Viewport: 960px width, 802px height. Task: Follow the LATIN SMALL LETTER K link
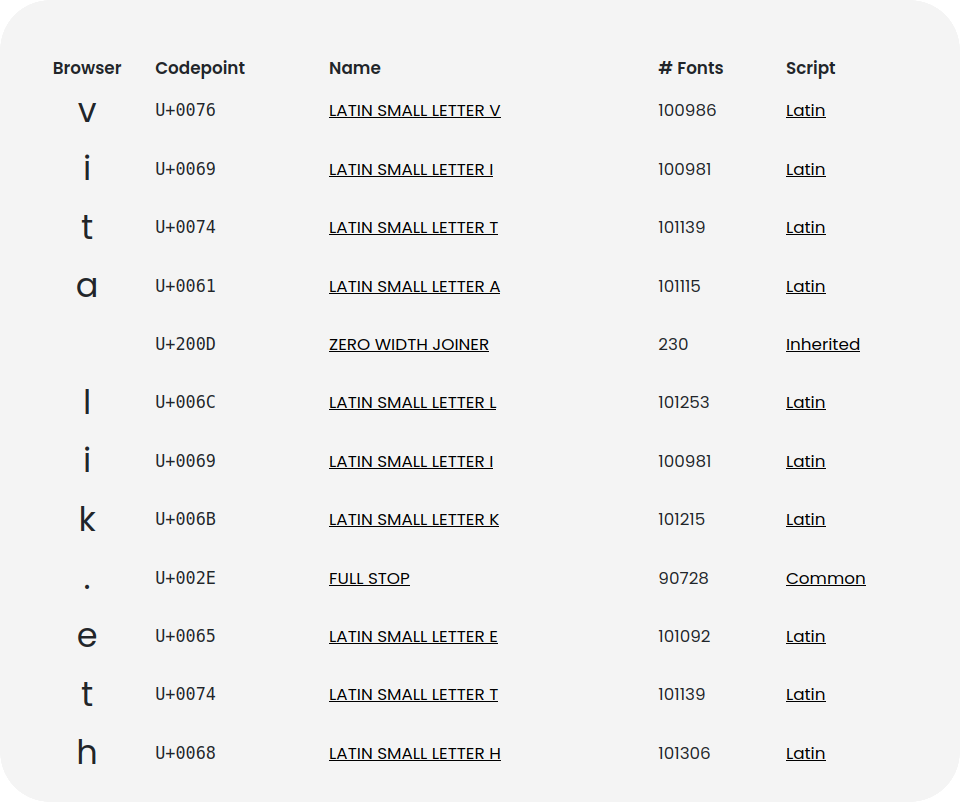point(413,520)
